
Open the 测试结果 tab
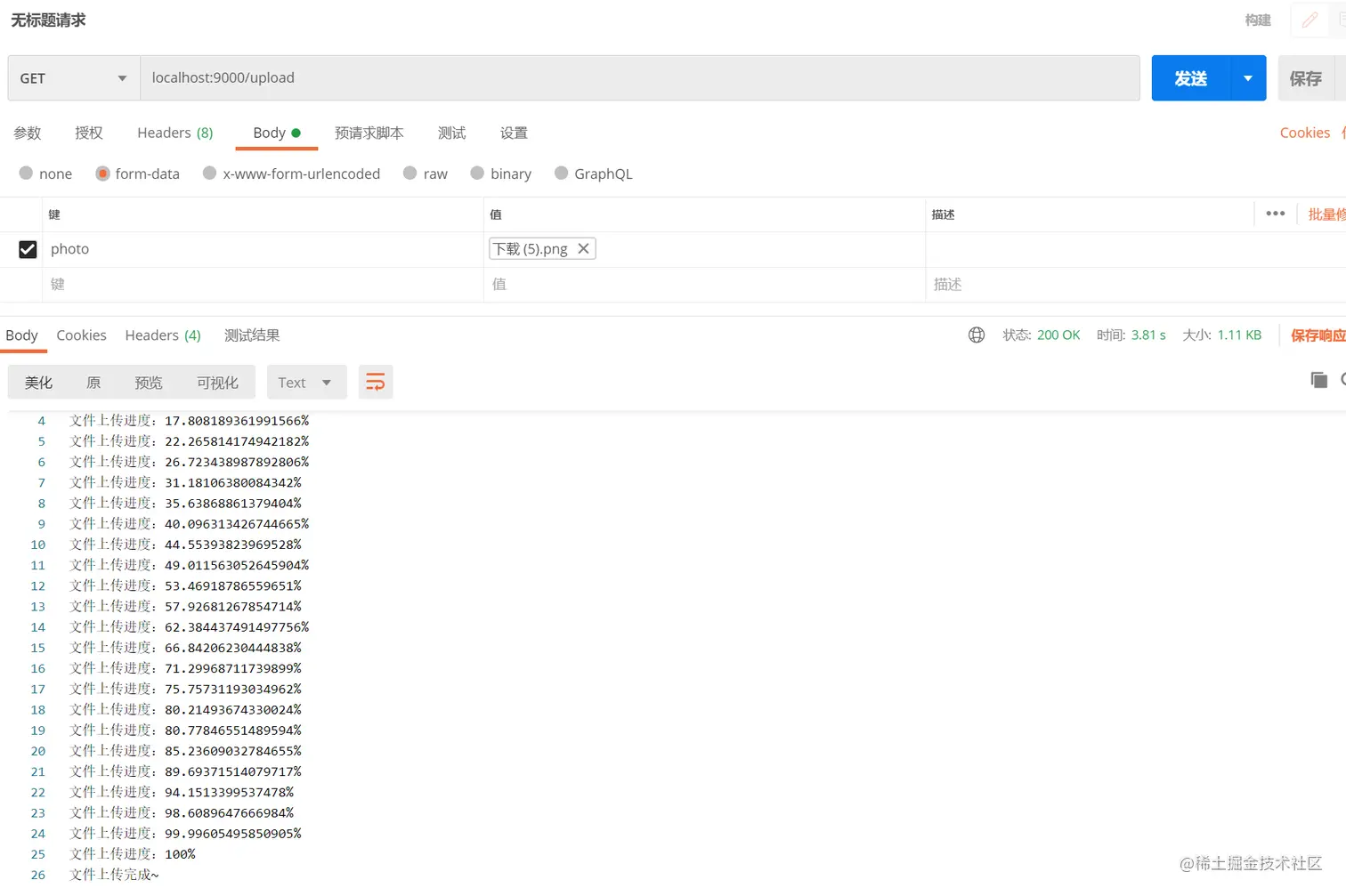pyautogui.click(x=252, y=335)
